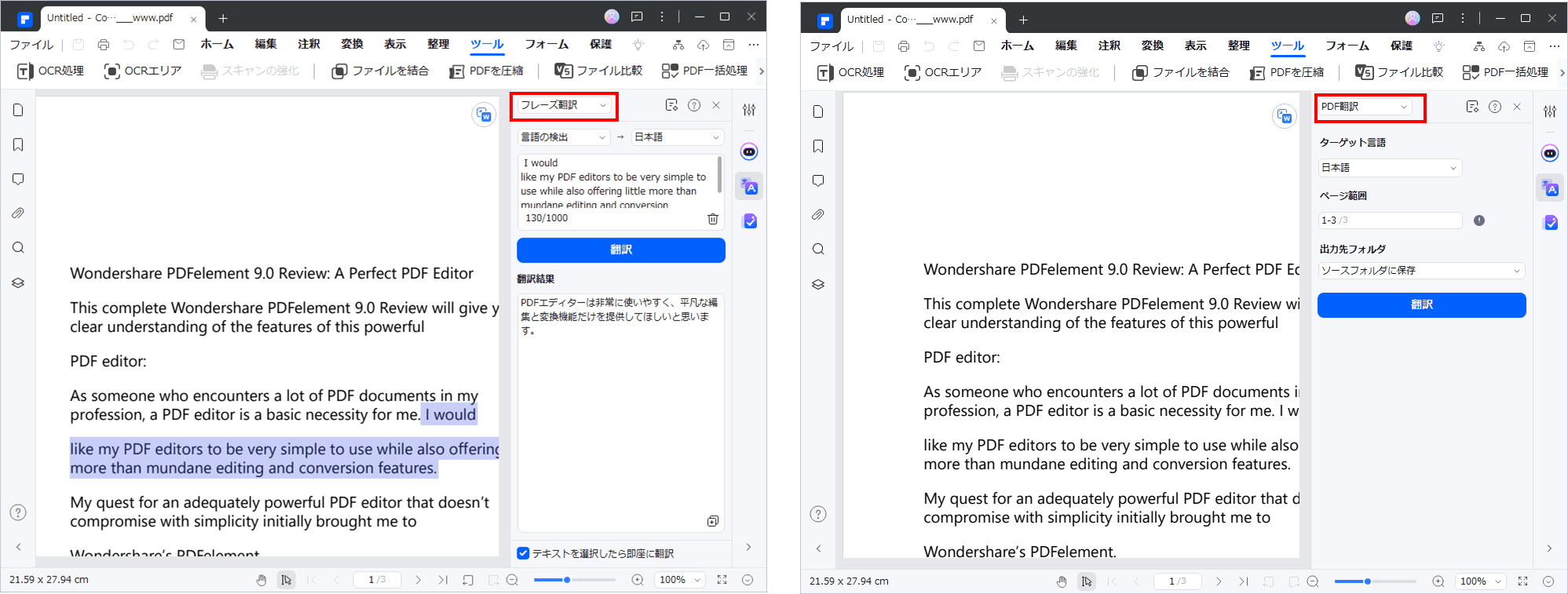Go to last page in right window
This screenshot has height=594, width=1568.
coord(1243,581)
